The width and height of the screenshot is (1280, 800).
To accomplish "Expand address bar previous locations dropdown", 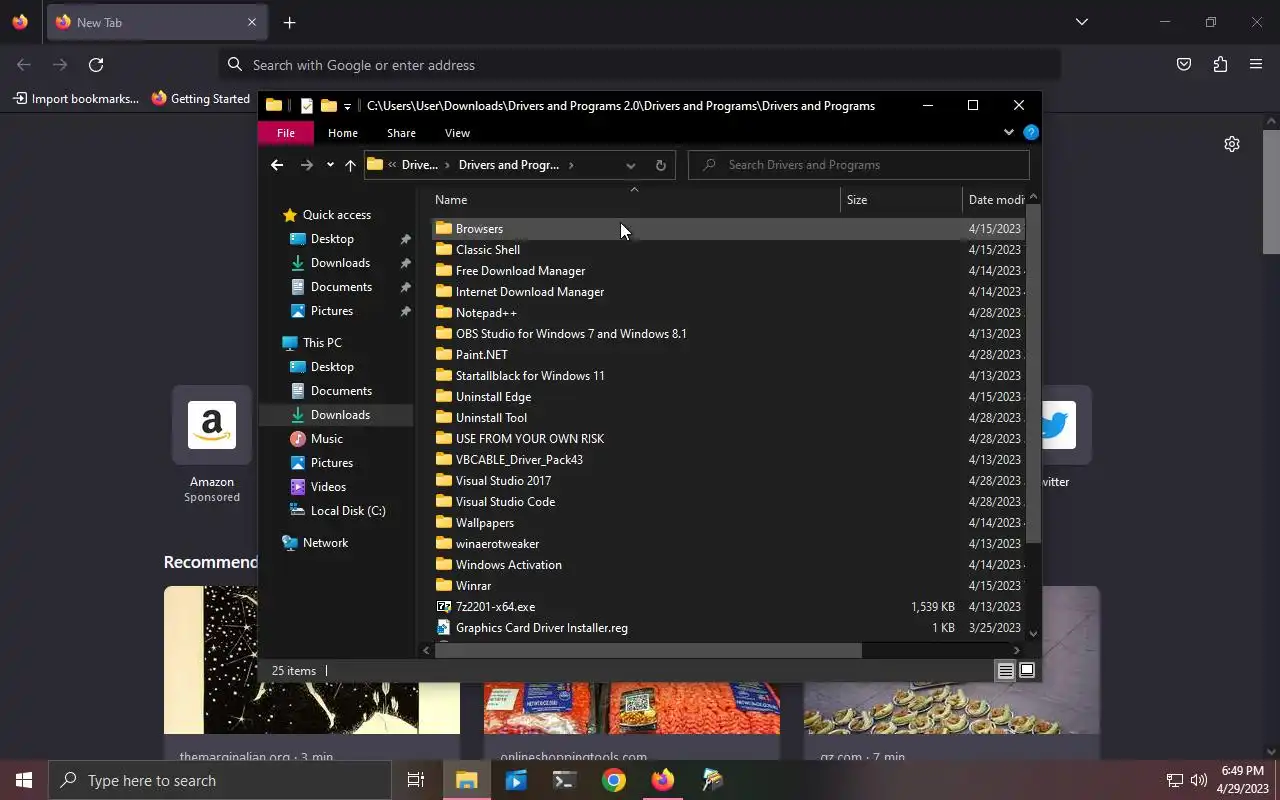I will [x=630, y=165].
